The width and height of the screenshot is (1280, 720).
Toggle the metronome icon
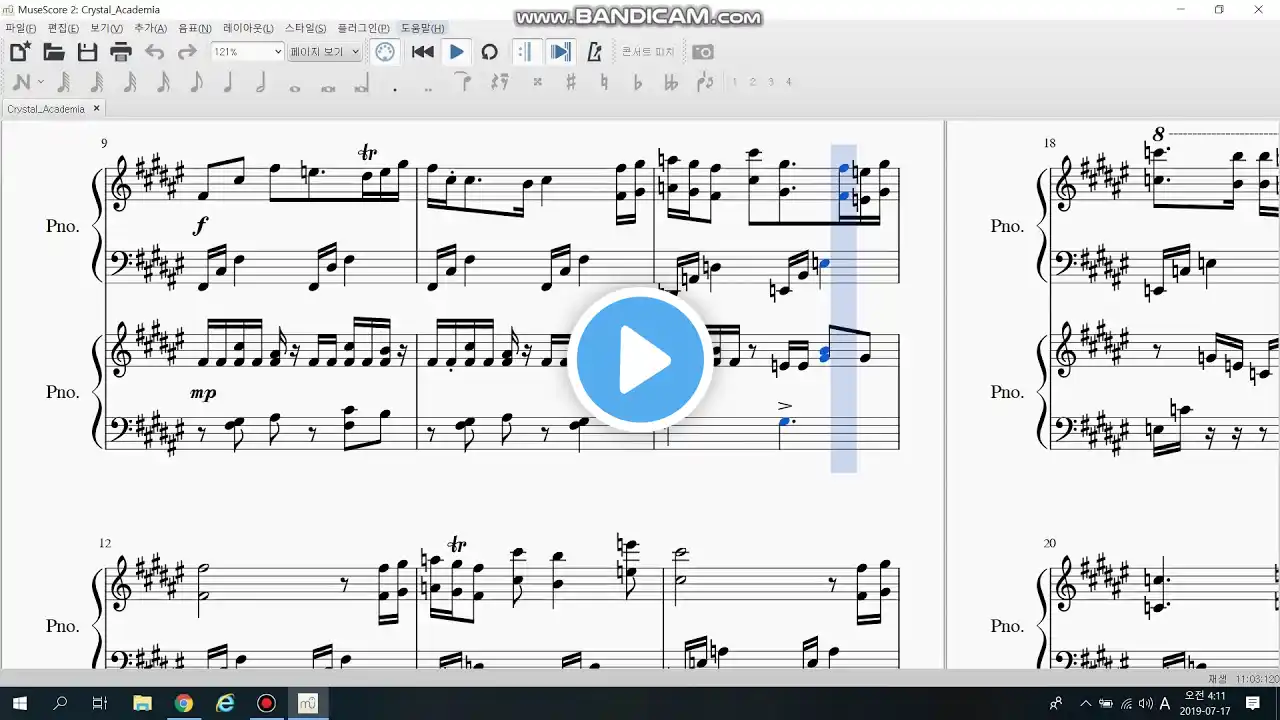pos(594,52)
